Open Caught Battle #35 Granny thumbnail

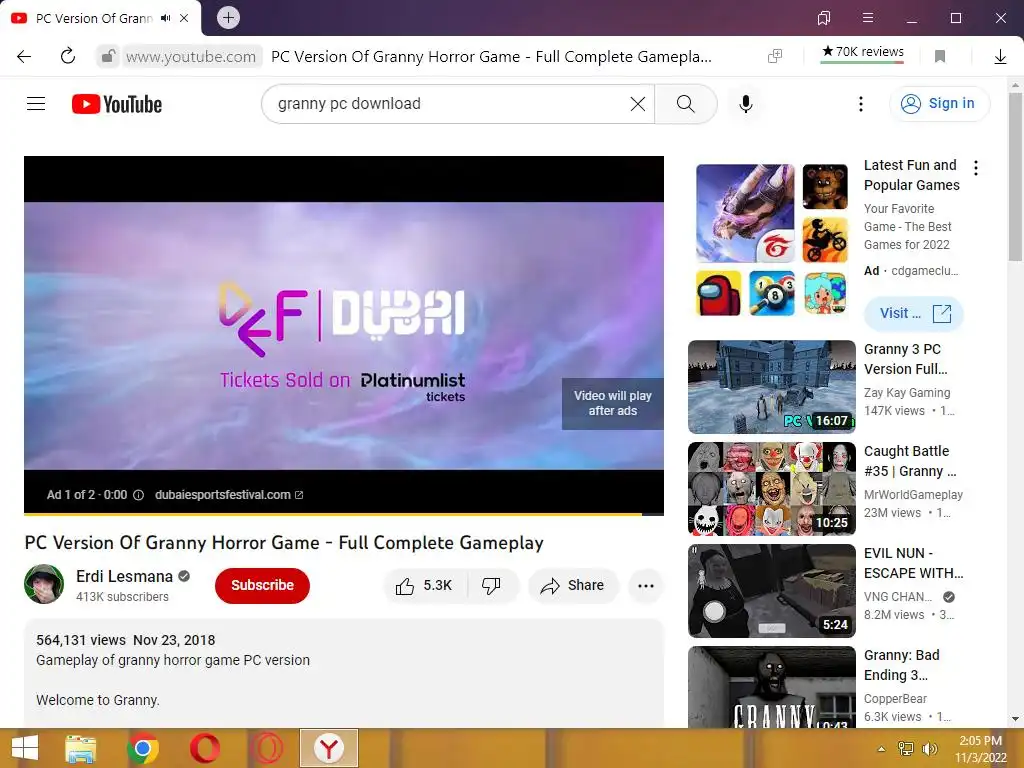[x=772, y=488]
